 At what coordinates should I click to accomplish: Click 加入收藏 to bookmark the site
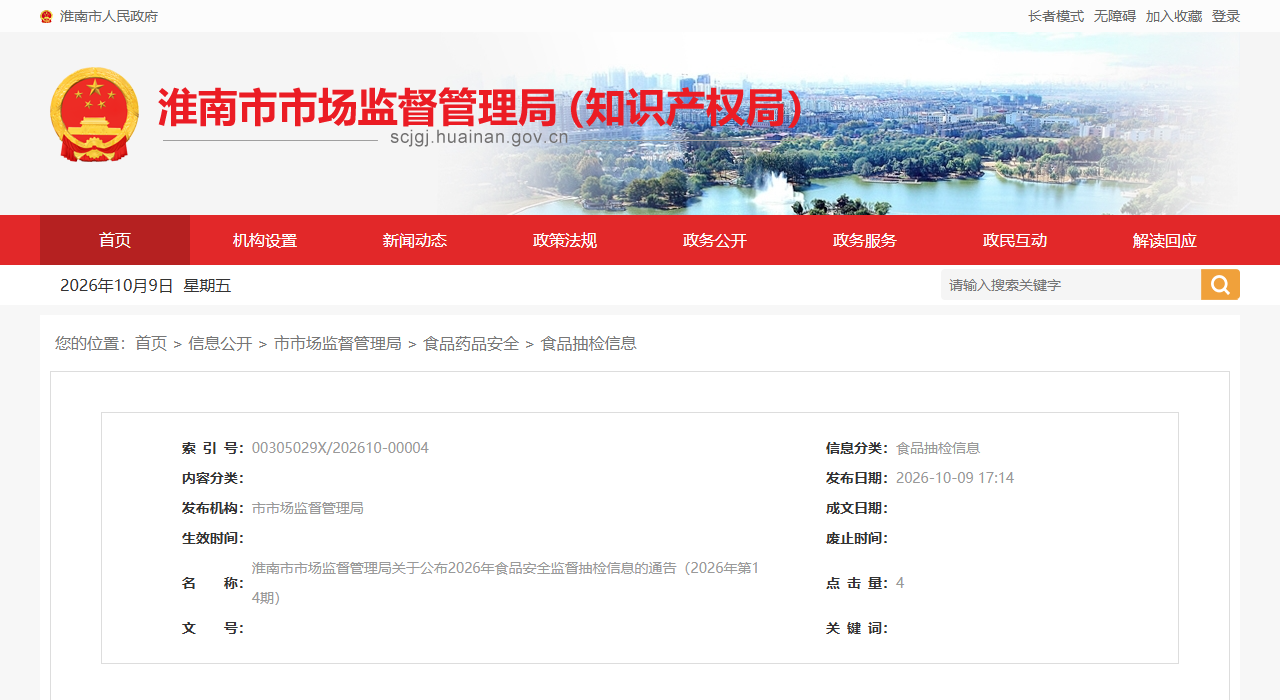click(x=1174, y=17)
